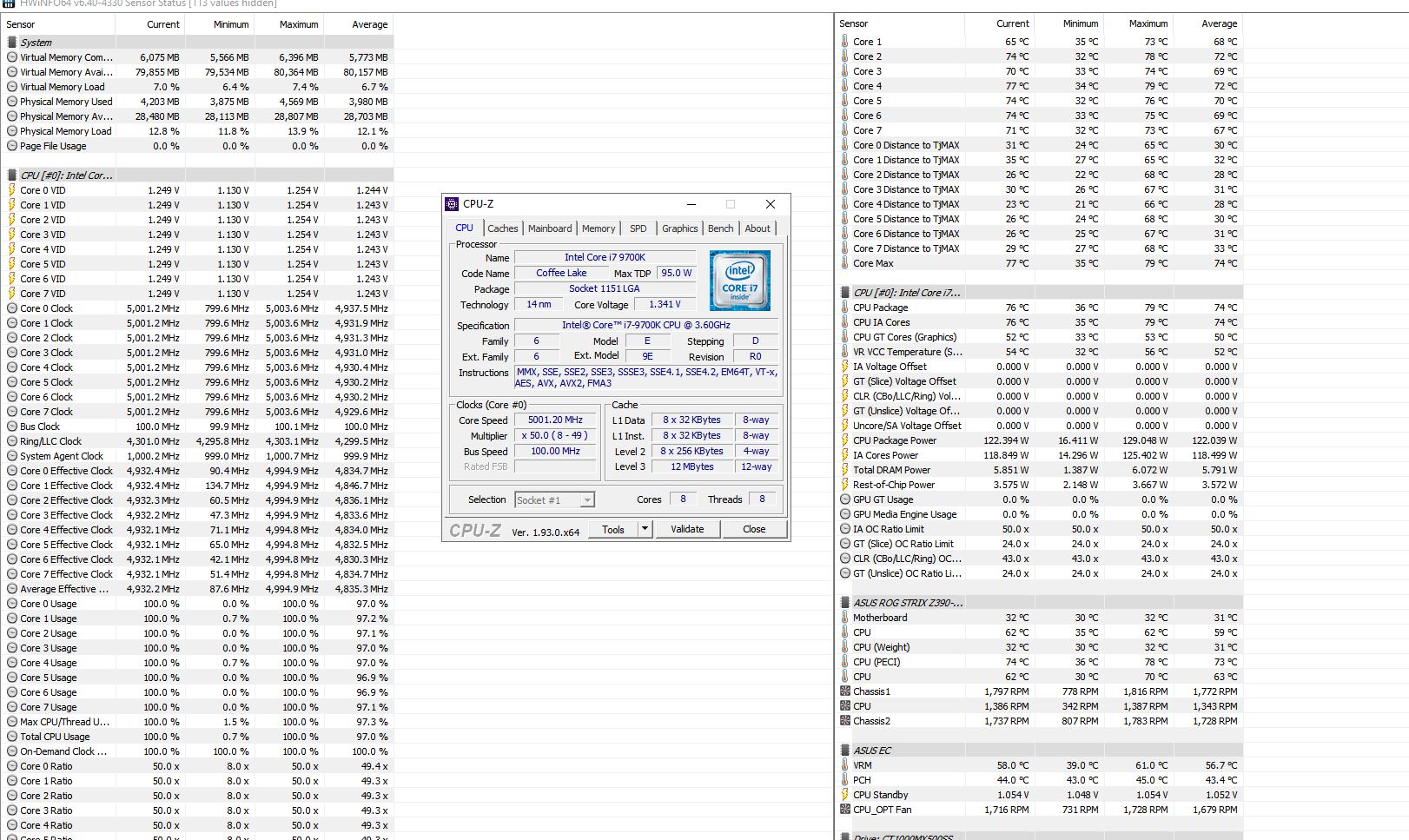
Task: Click the thermometer icon beside Core Max
Action: [x=845, y=263]
